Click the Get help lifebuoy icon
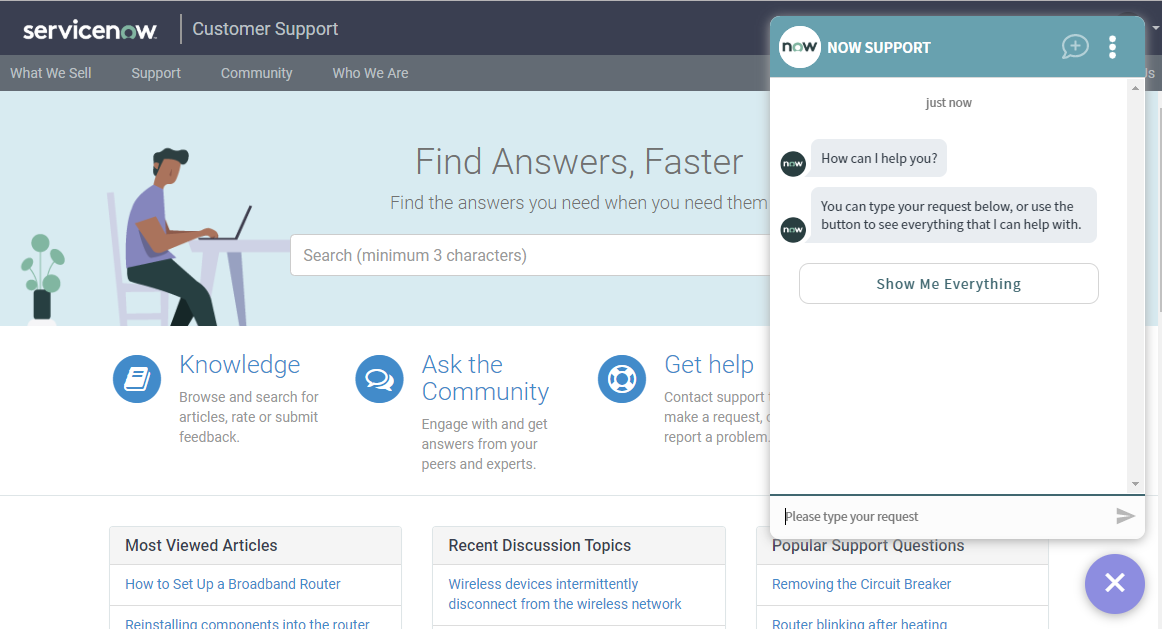1162x629 pixels. click(622, 379)
